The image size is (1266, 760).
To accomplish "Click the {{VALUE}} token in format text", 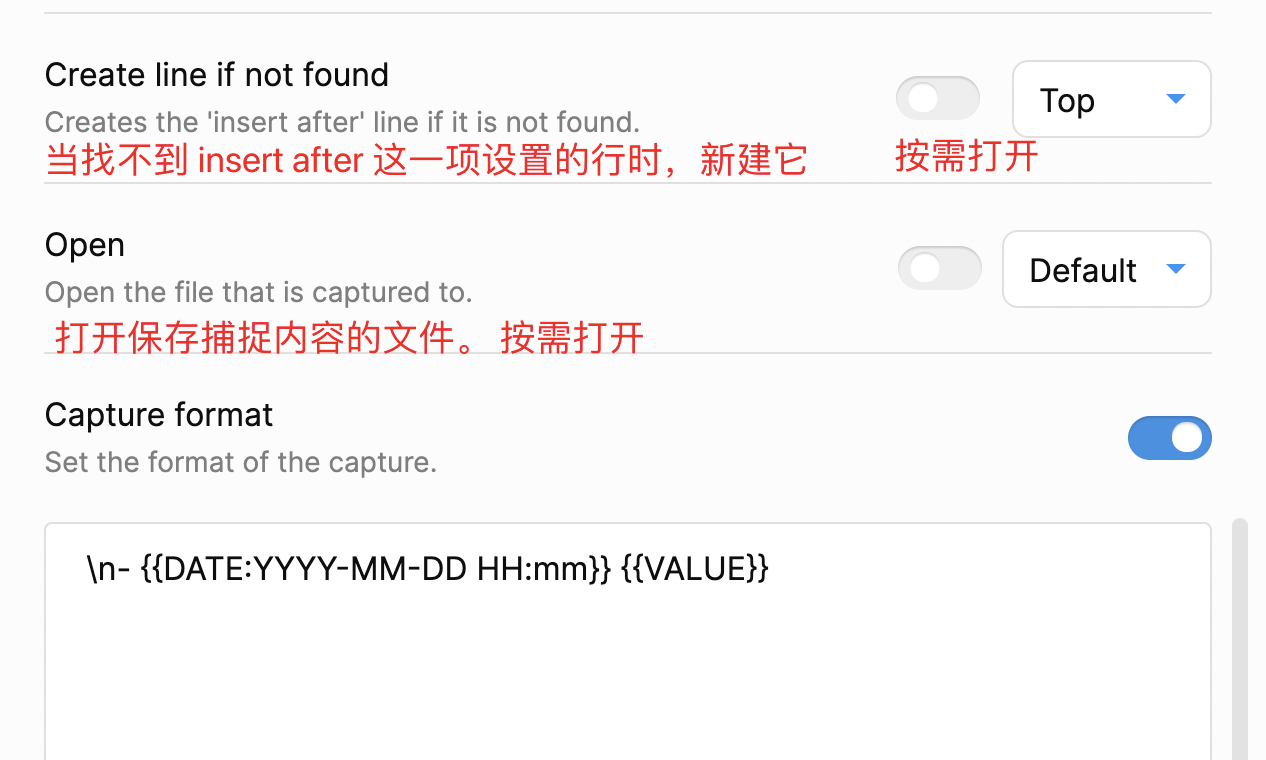I will tap(694, 569).
